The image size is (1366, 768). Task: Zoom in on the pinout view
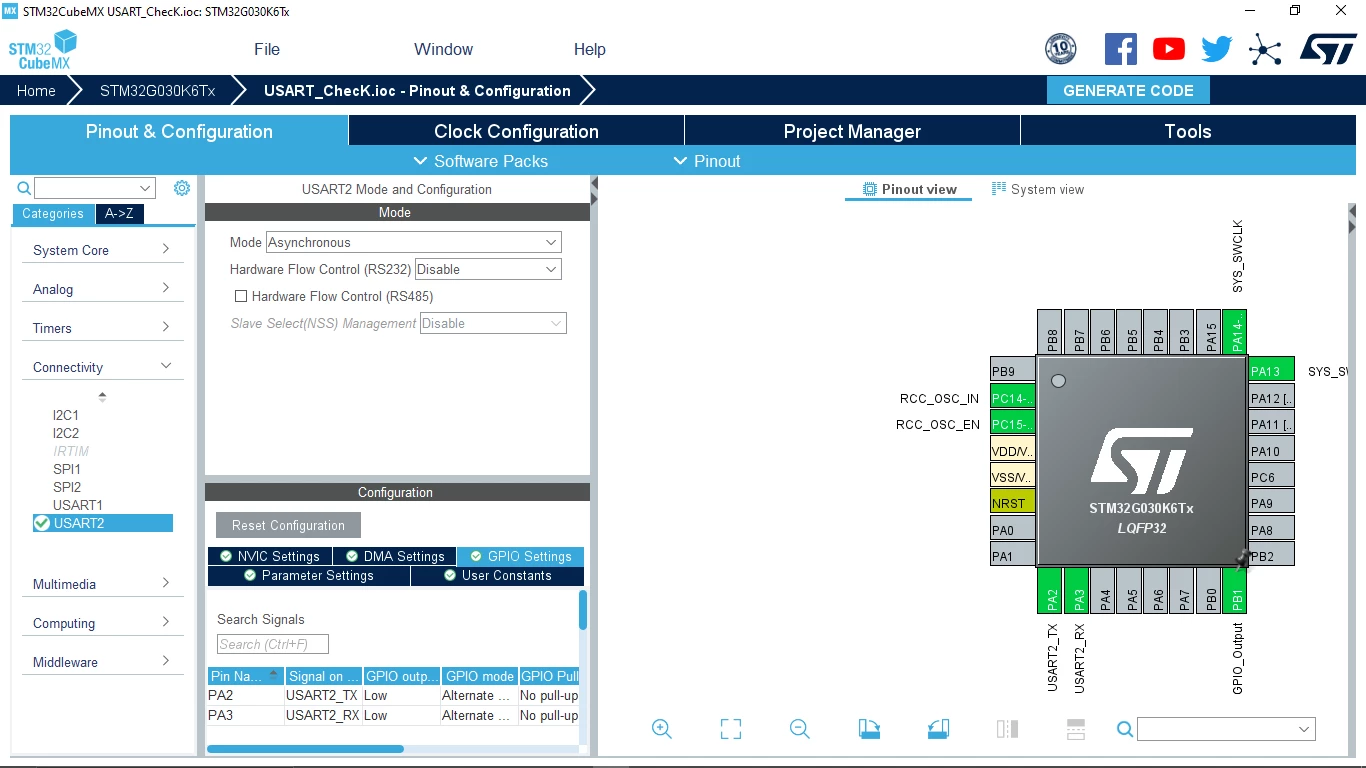point(662,729)
